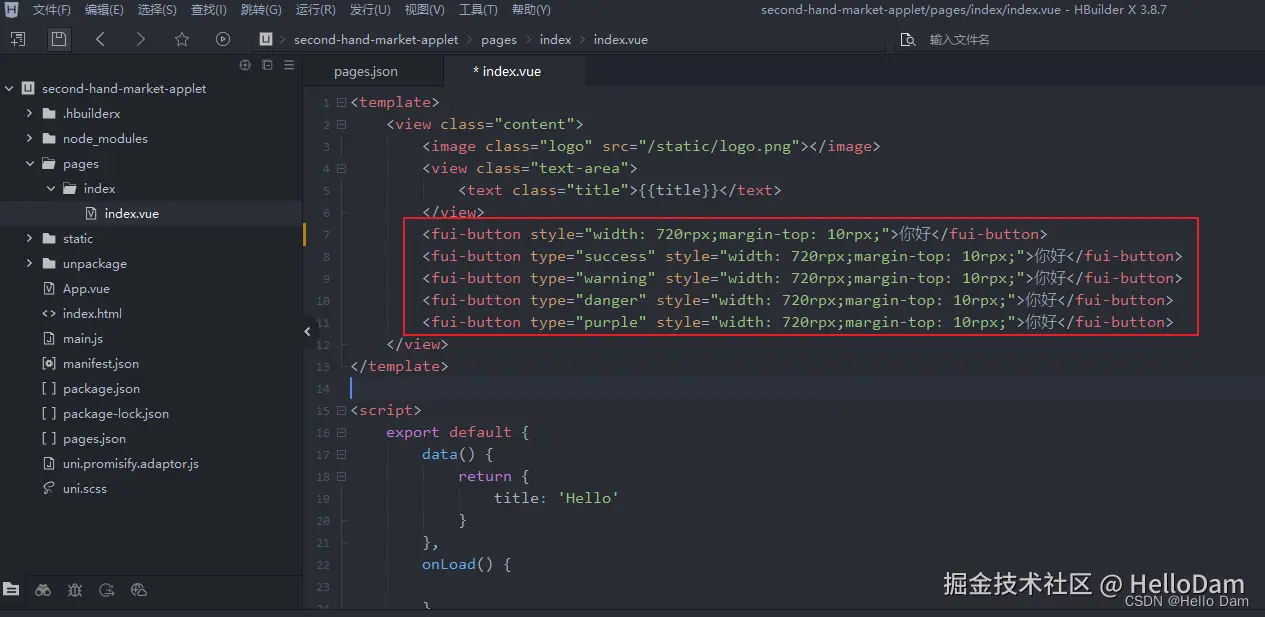Open the 跳转(G) menu
Screen dimensions: 1265x617
pyautogui.click(x=261, y=10)
